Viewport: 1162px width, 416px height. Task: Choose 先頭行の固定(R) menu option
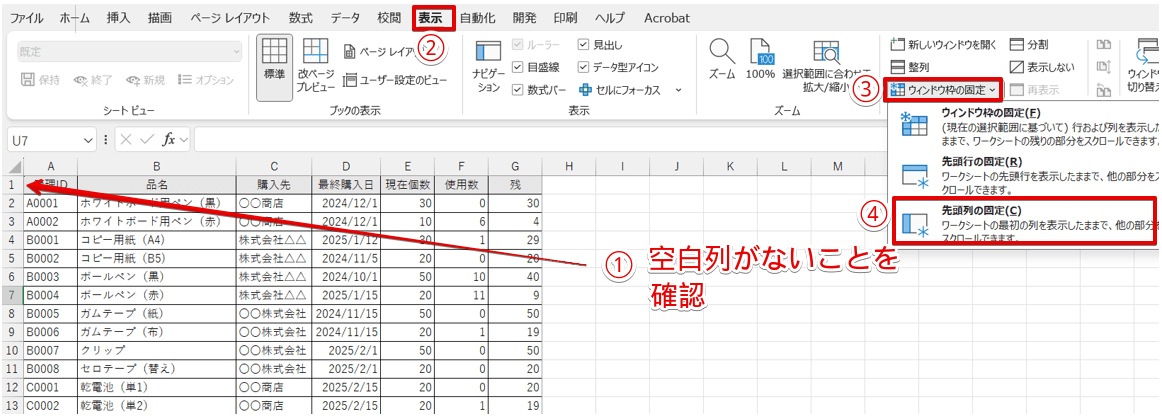[x=1025, y=174]
